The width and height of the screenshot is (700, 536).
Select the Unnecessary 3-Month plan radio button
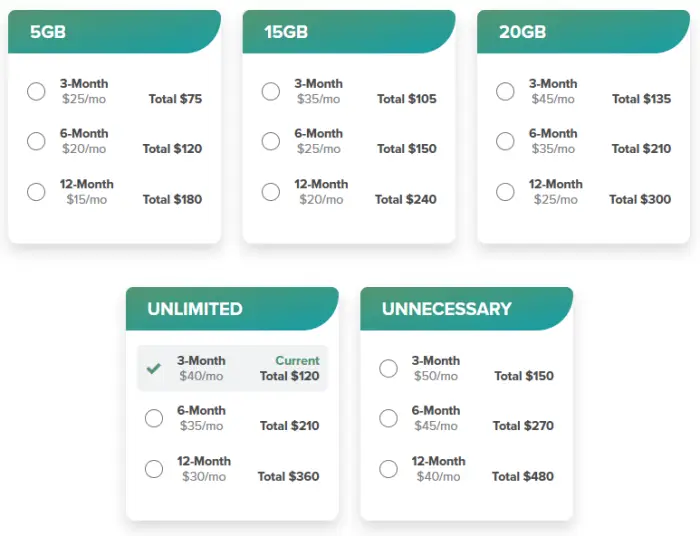(388, 368)
